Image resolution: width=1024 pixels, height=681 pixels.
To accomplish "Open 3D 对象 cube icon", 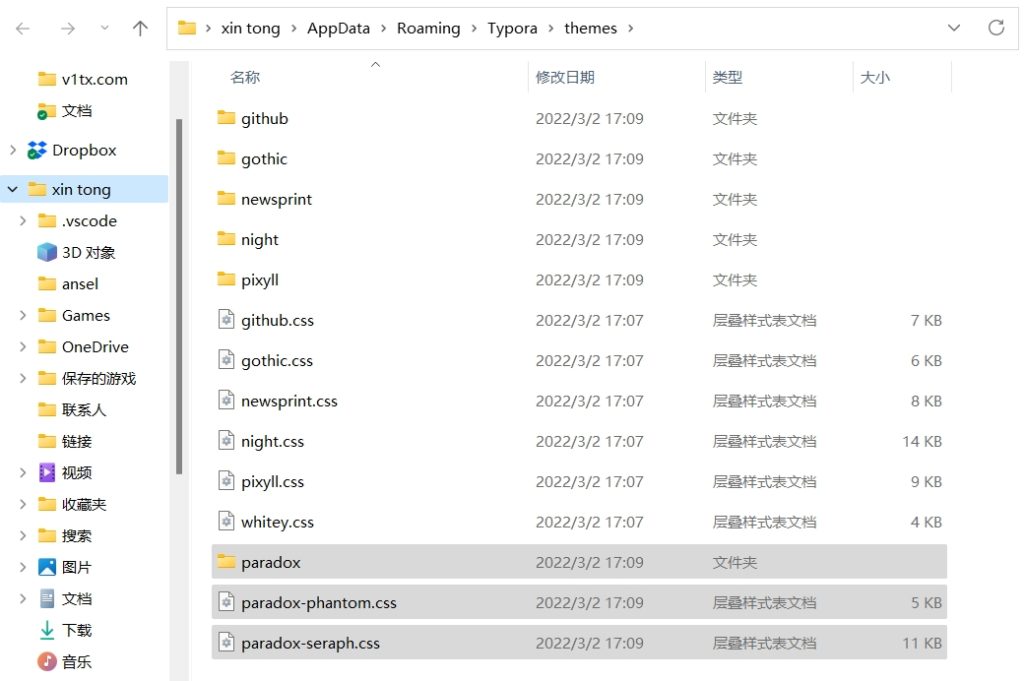I will pos(47,252).
